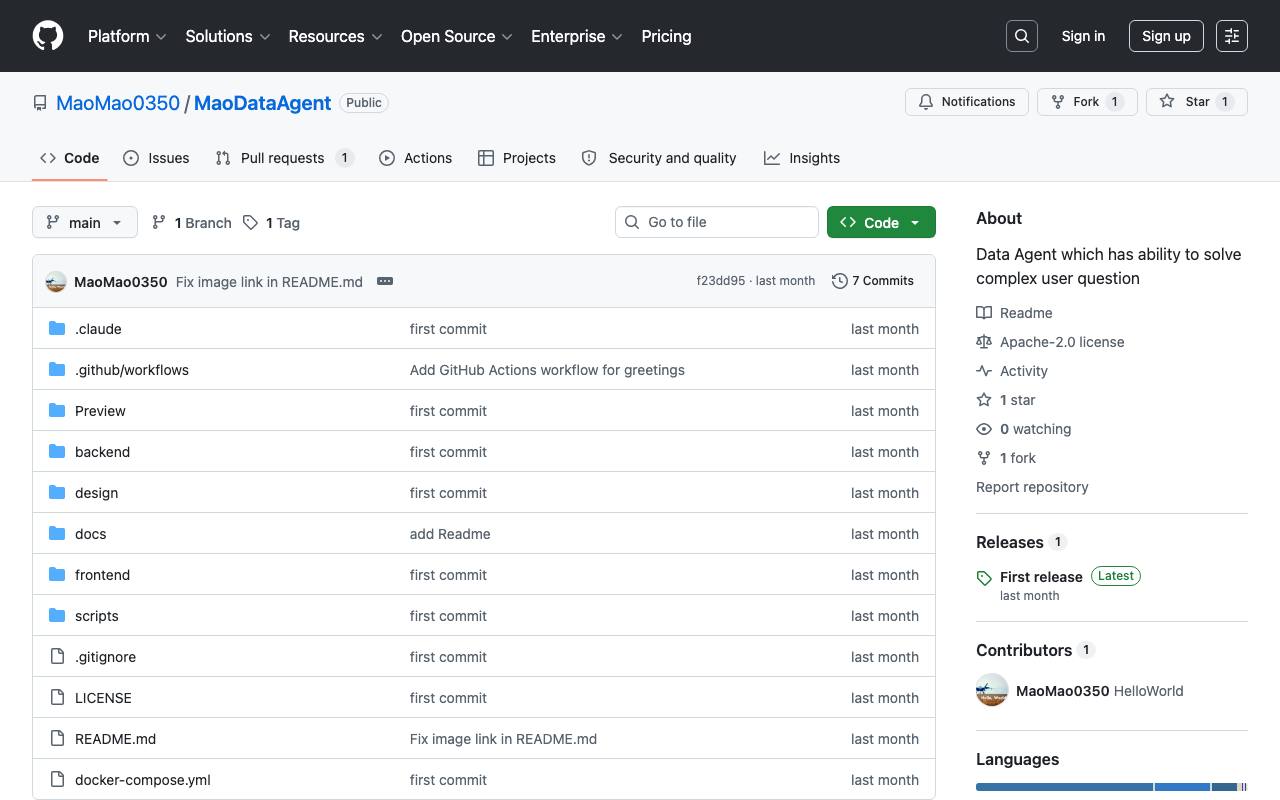Expand the Open Source menu

(x=457, y=36)
